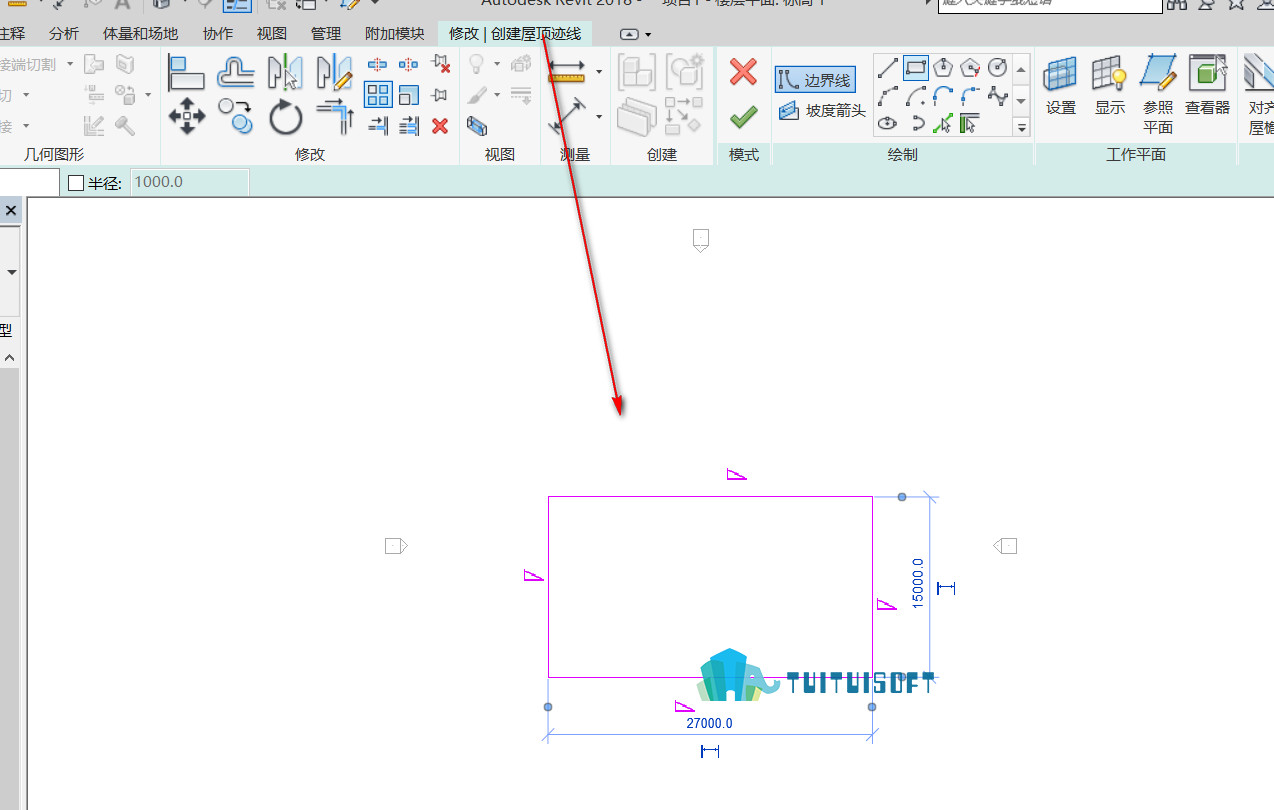Cancel edit mode with red X
Screen dimensions: 1274x810
click(x=743, y=72)
